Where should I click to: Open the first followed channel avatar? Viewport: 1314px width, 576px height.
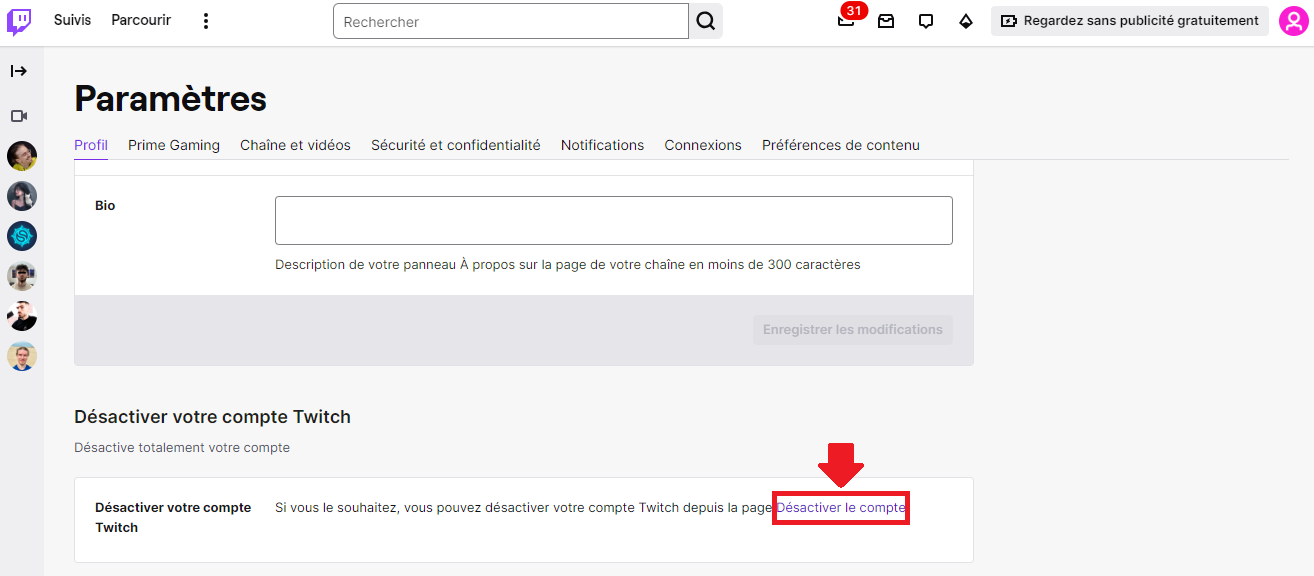click(22, 156)
